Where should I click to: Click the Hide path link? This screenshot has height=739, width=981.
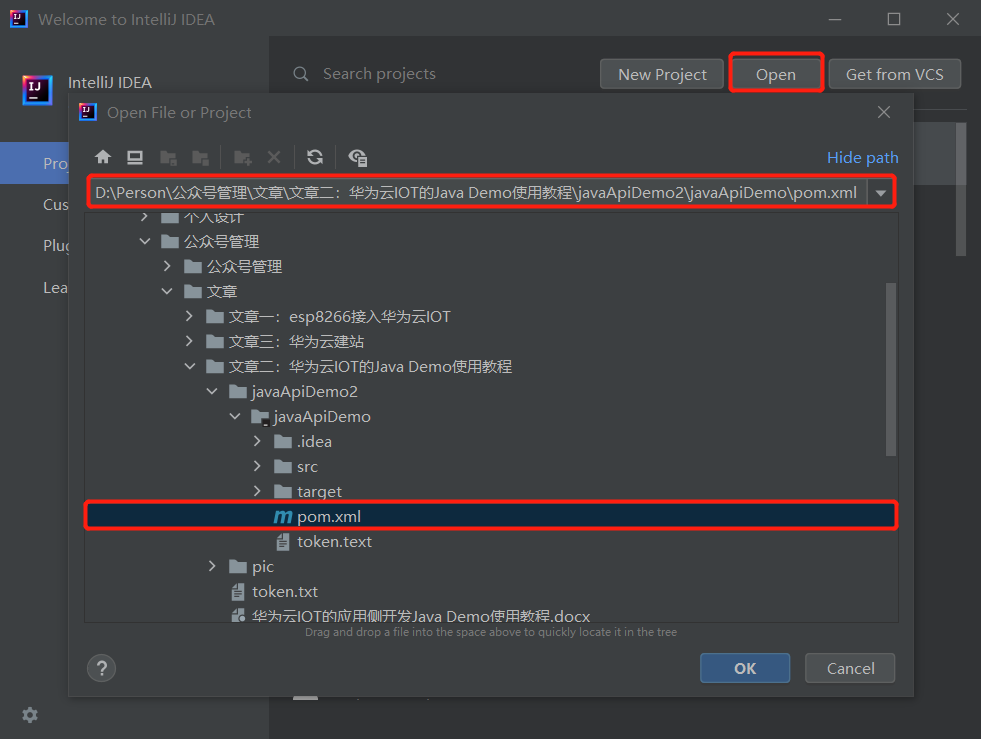[x=862, y=158]
